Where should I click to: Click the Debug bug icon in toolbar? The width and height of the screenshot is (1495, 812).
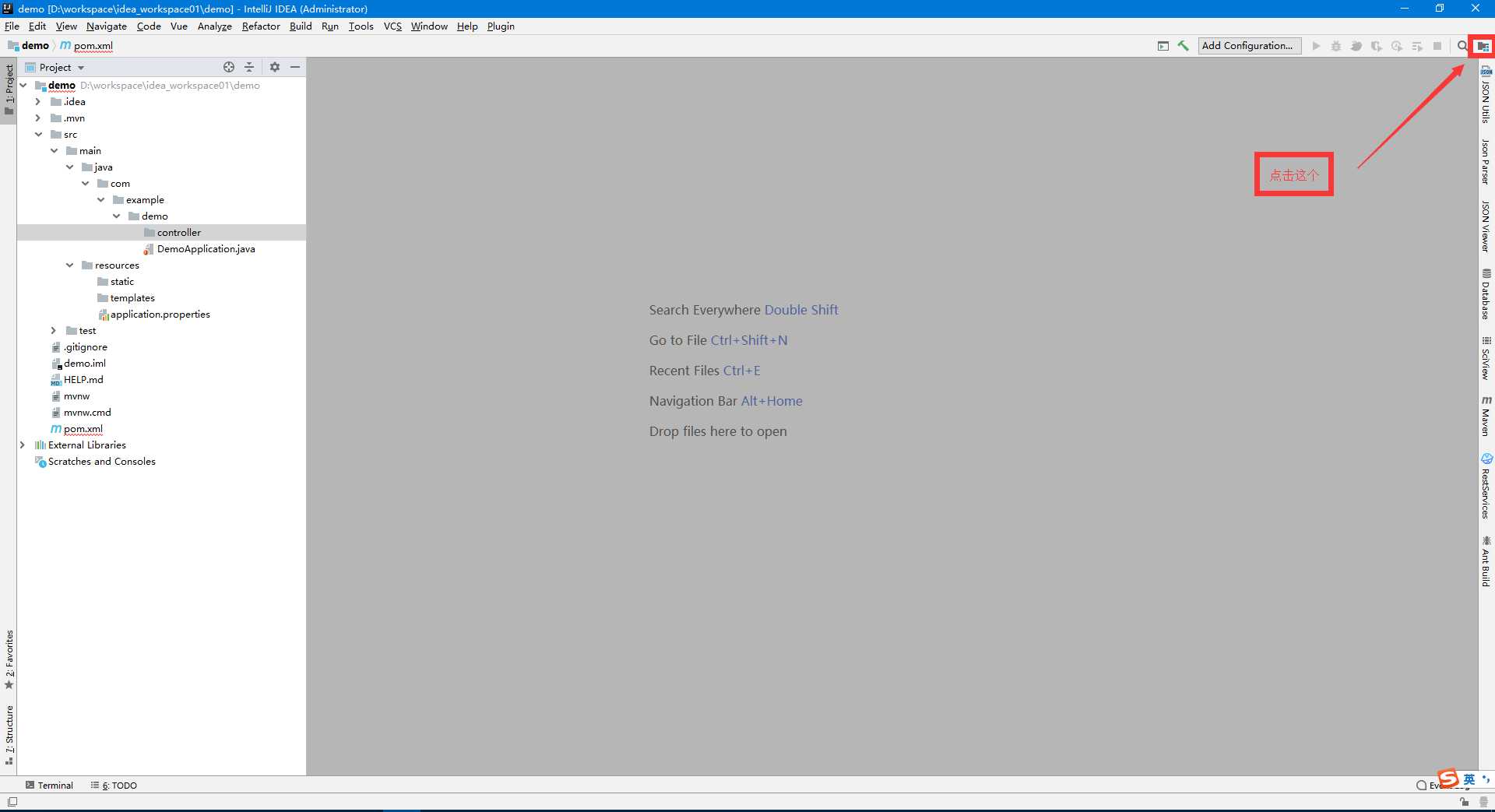tap(1336, 46)
